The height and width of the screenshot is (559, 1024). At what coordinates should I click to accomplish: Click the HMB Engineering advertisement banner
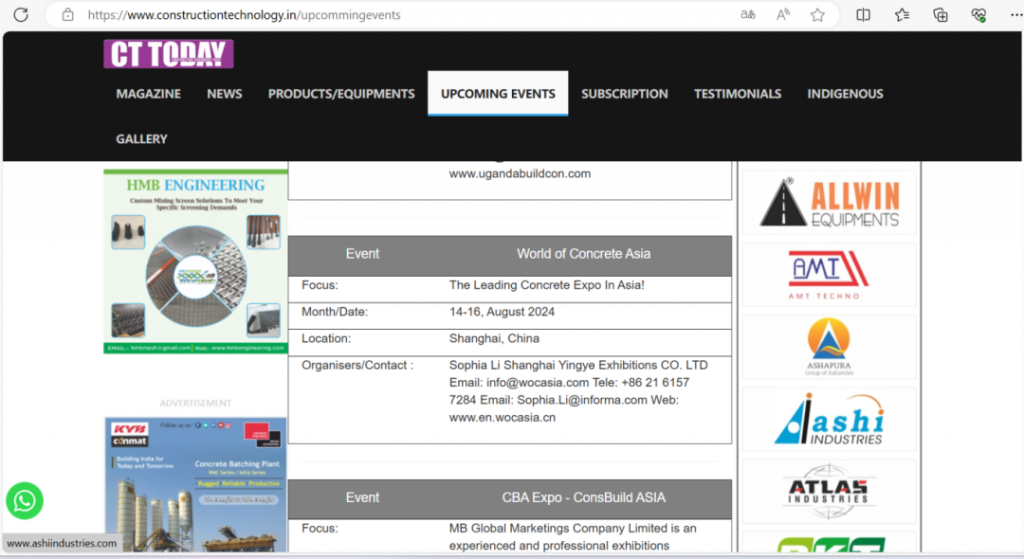coord(195,262)
